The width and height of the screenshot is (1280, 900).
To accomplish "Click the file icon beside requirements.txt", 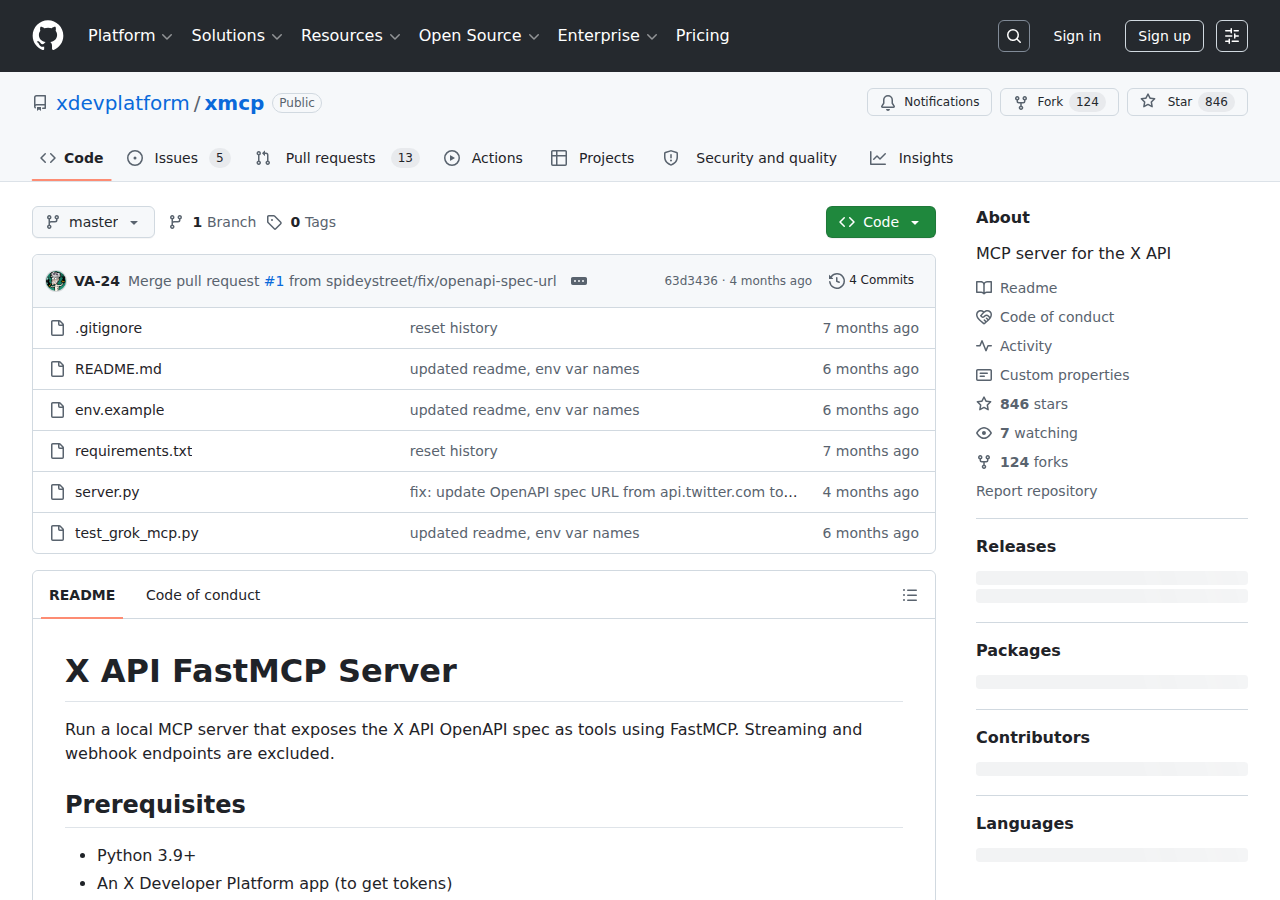I will pos(58,451).
